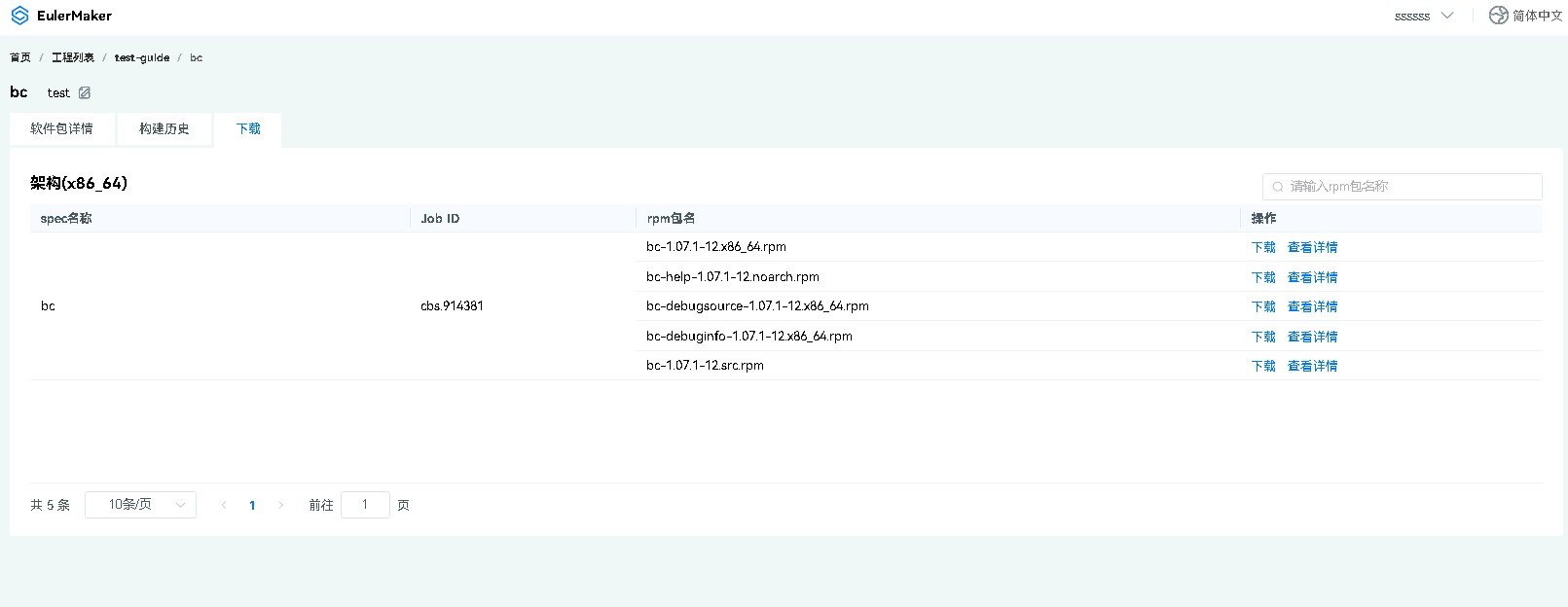The height and width of the screenshot is (607, 1568).
Task: Select the 下载 tab
Action: [x=248, y=128]
